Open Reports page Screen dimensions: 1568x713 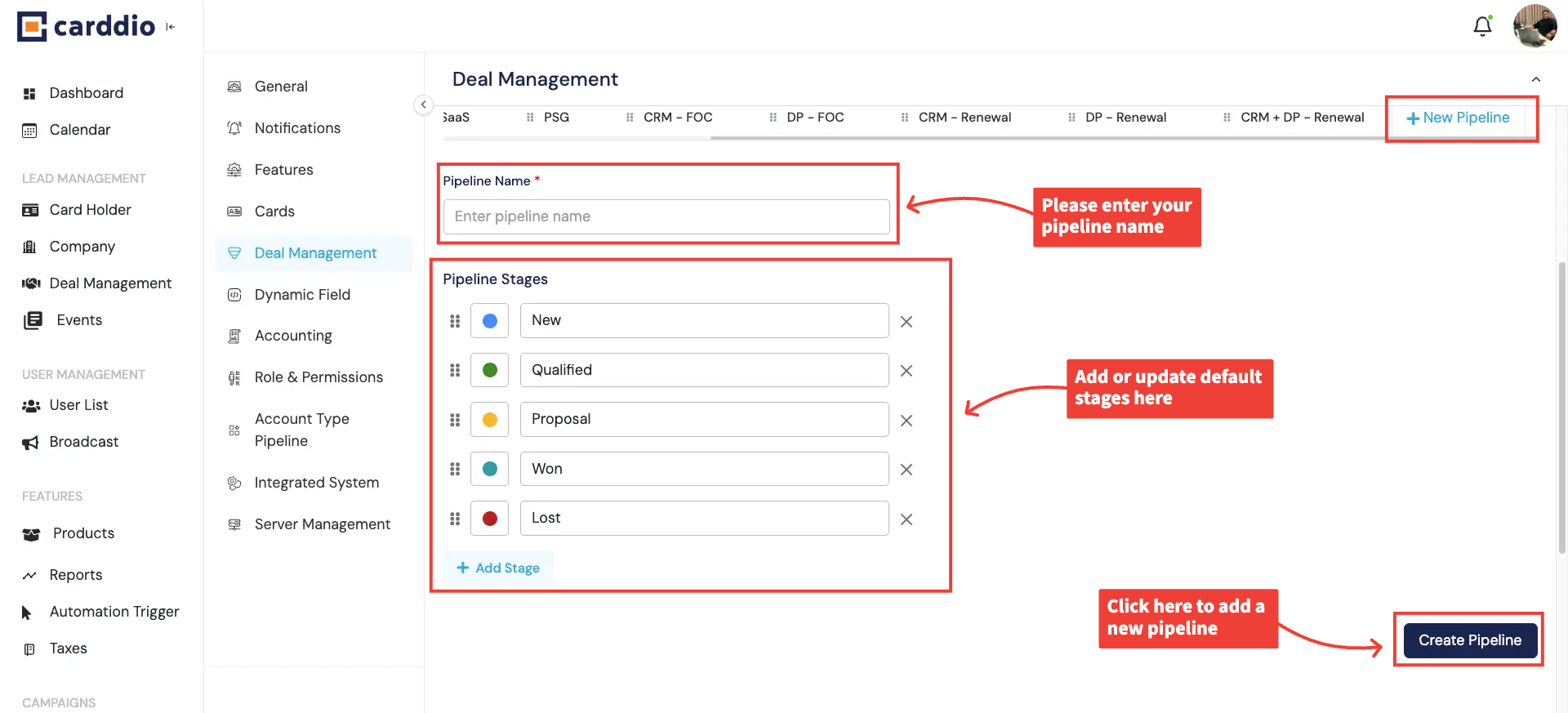point(76,575)
